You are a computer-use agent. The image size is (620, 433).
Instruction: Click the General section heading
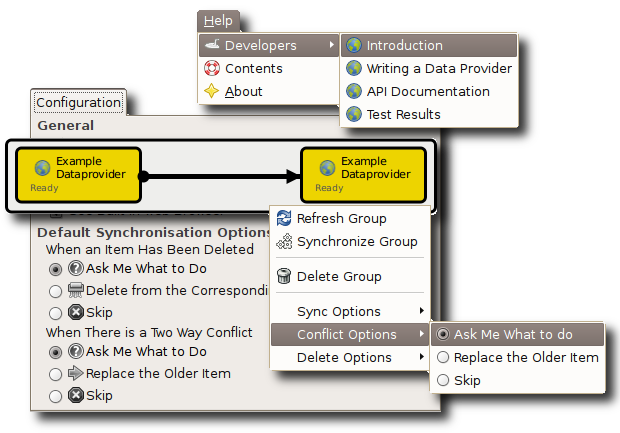66,125
